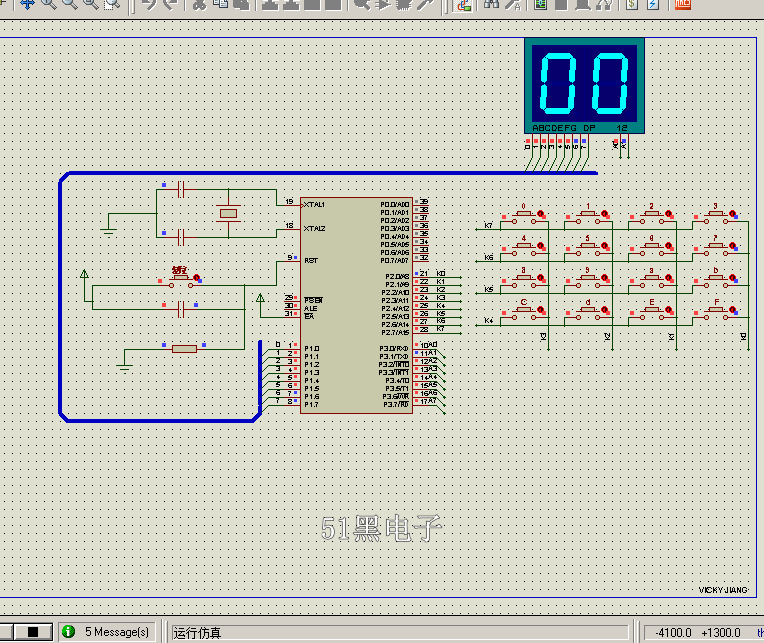This screenshot has width=764, height=643.
Task: Select the two-digit seven-segment display
Action: pyautogui.click(x=584, y=85)
